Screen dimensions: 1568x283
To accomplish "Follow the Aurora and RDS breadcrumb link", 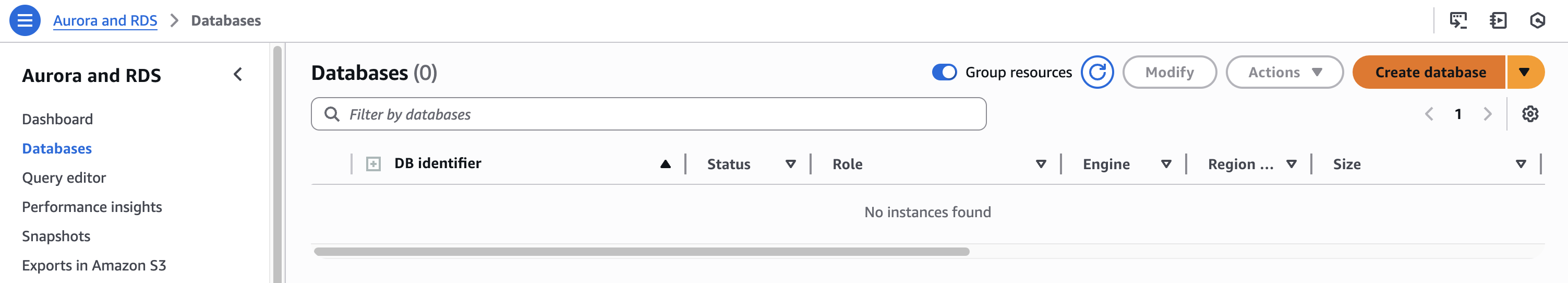I will pyautogui.click(x=105, y=20).
